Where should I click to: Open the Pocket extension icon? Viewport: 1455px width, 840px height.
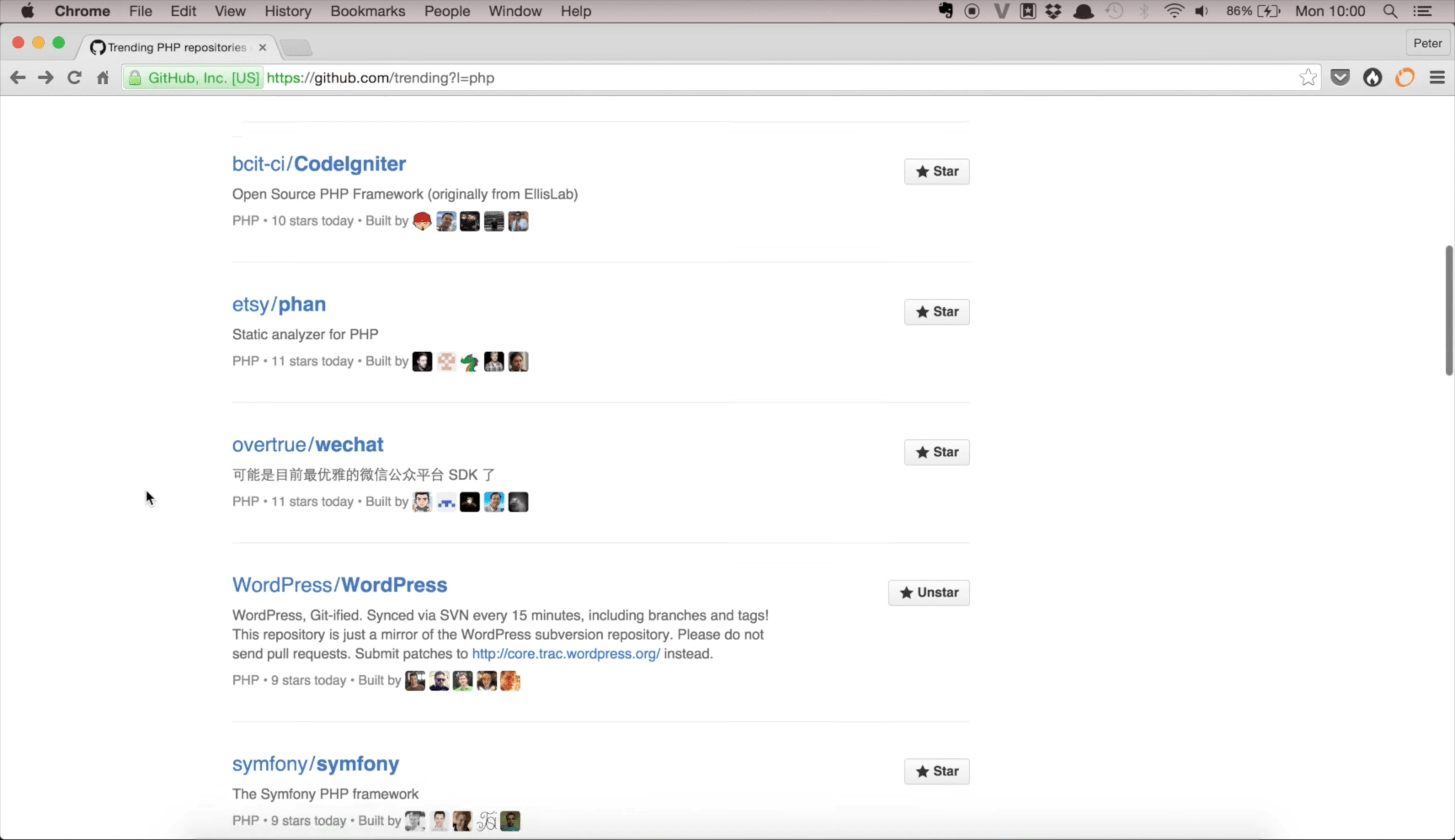tap(1340, 77)
